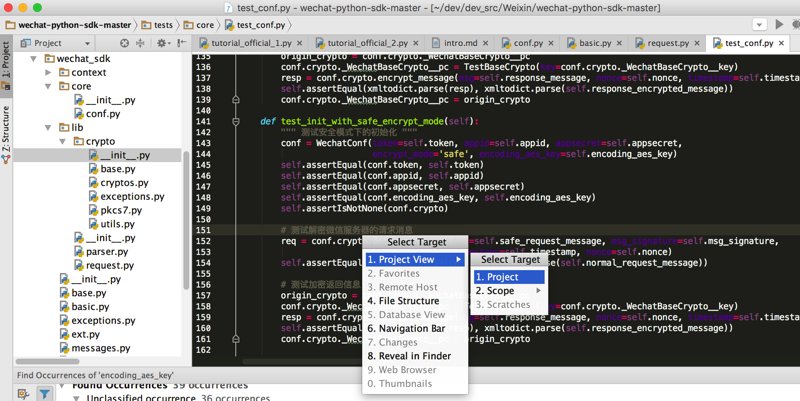Collapse the wechat_sdk folder arrow
Image resolution: width=800 pixels, height=401 pixels.
coord(33,59)
